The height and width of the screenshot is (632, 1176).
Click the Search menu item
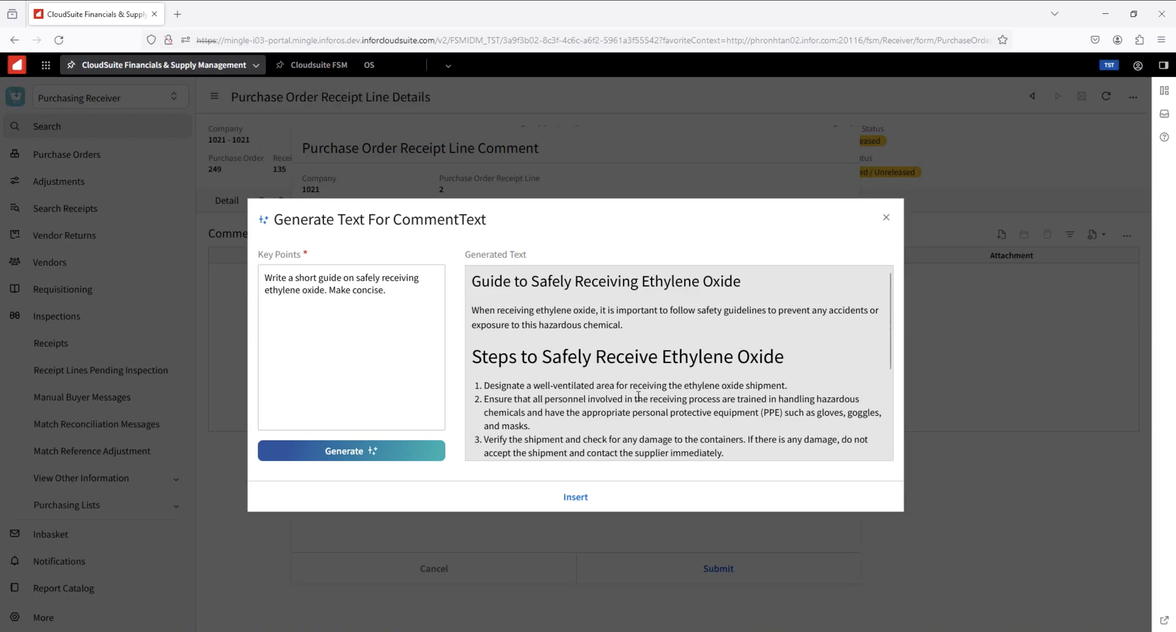[x=98, y=126]
